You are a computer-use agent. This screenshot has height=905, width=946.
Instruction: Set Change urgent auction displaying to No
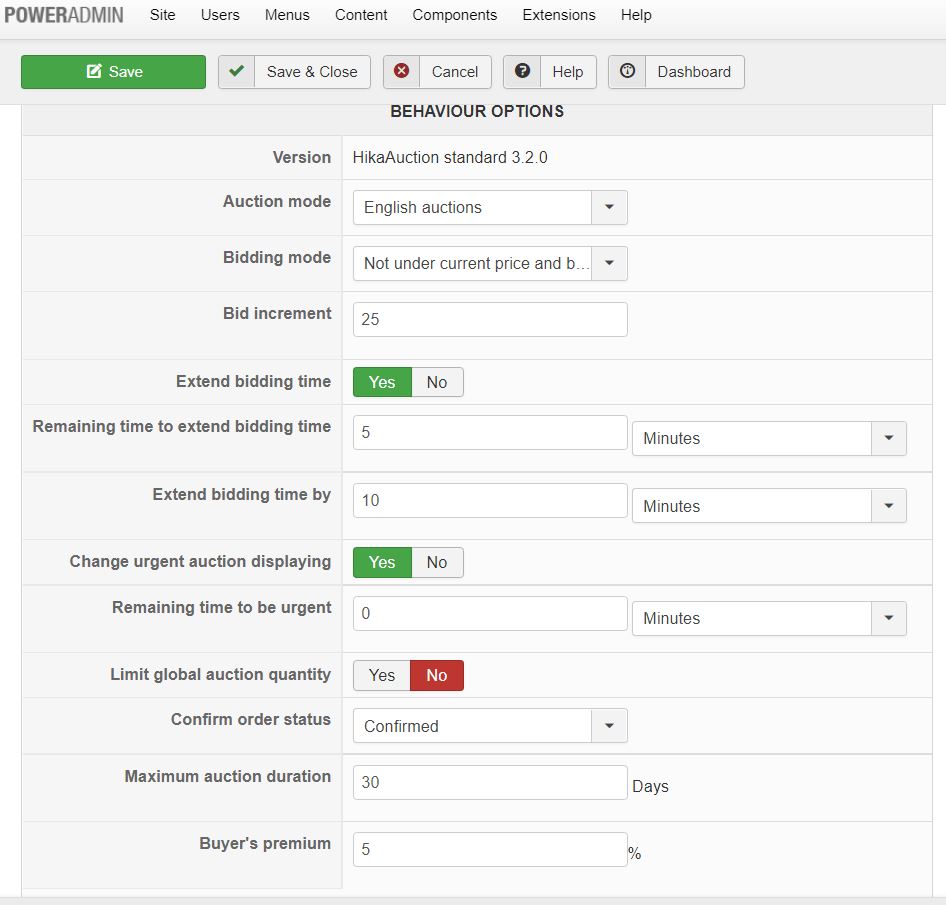click(x=437, y=562)
